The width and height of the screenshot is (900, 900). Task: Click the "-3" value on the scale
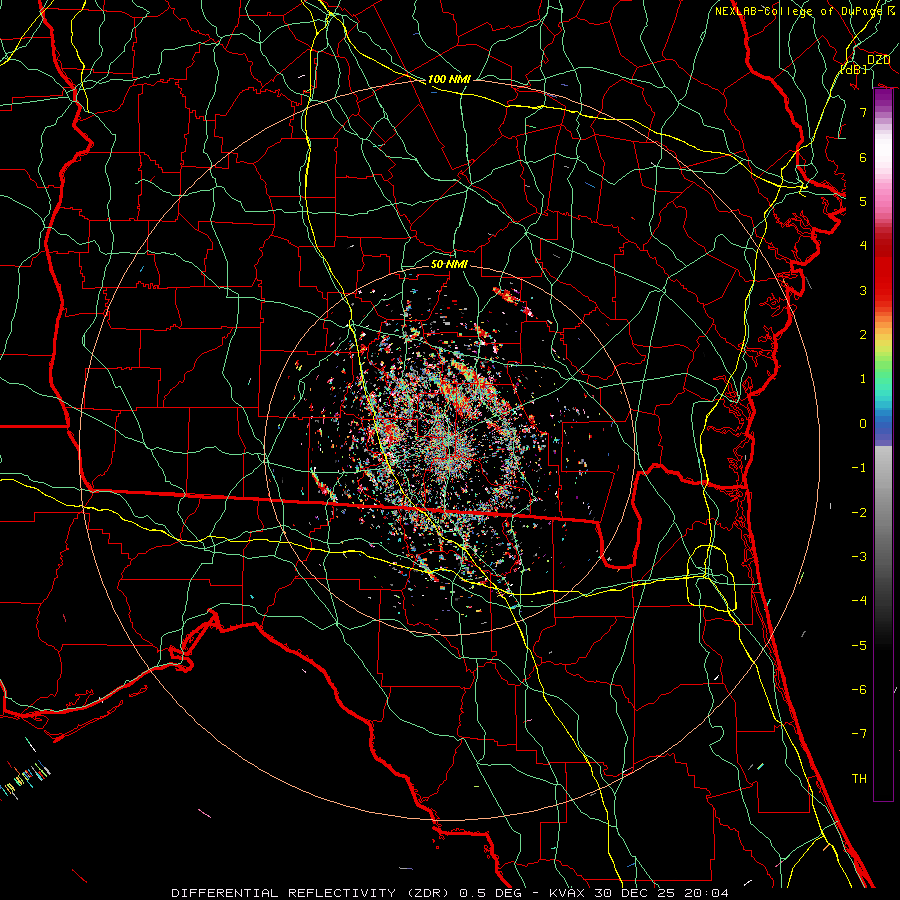point(859,557)
